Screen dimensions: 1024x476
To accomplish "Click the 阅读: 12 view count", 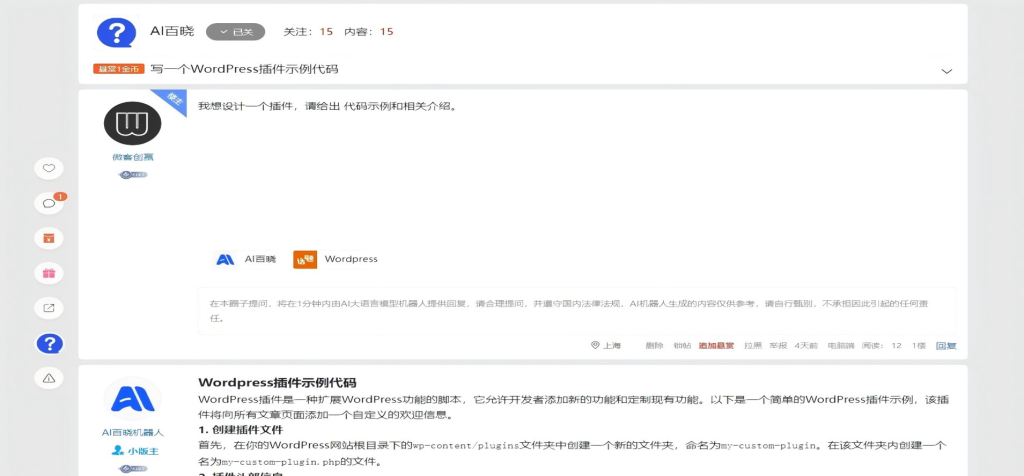I will 882,346.
